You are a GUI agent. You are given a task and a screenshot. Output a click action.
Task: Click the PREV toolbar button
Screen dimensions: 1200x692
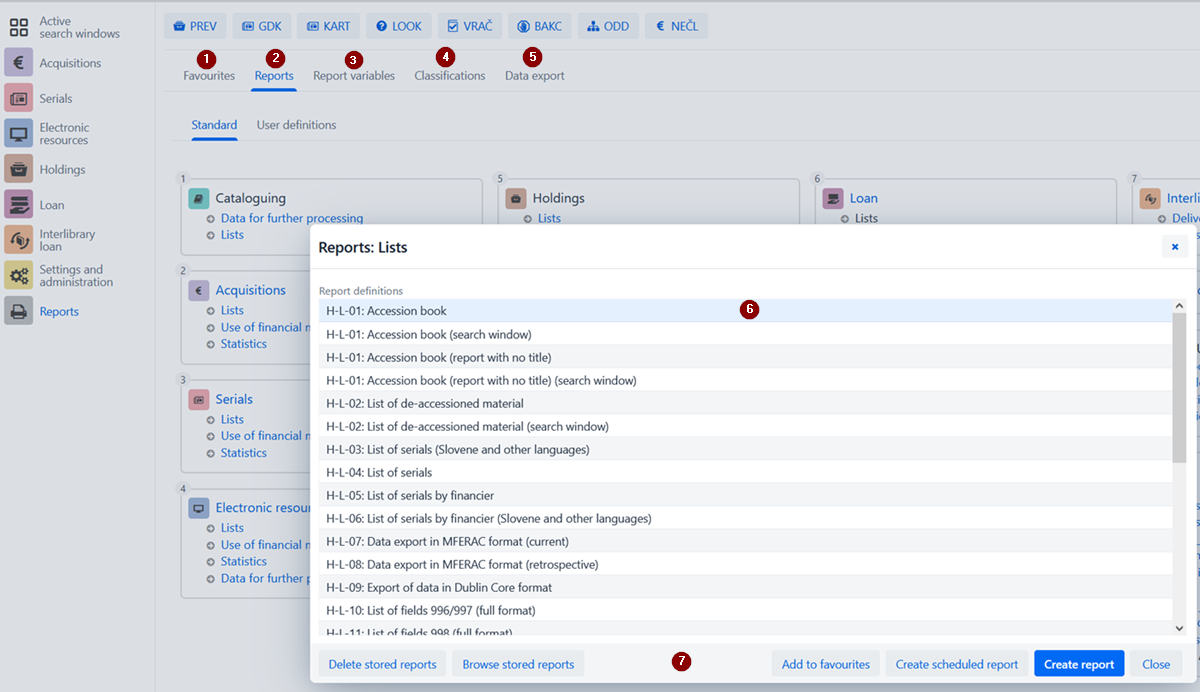(x=195, y=26)
